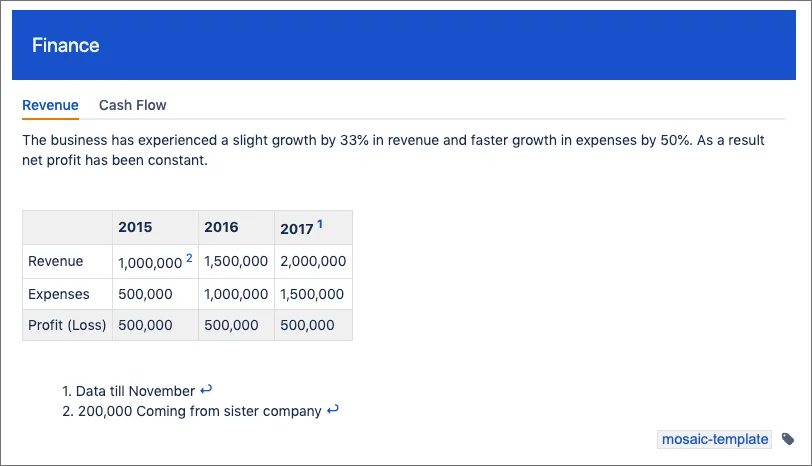Select 2015 expenses cell 500,000
The image size is (812, 466).
click(x=155, y=294)
